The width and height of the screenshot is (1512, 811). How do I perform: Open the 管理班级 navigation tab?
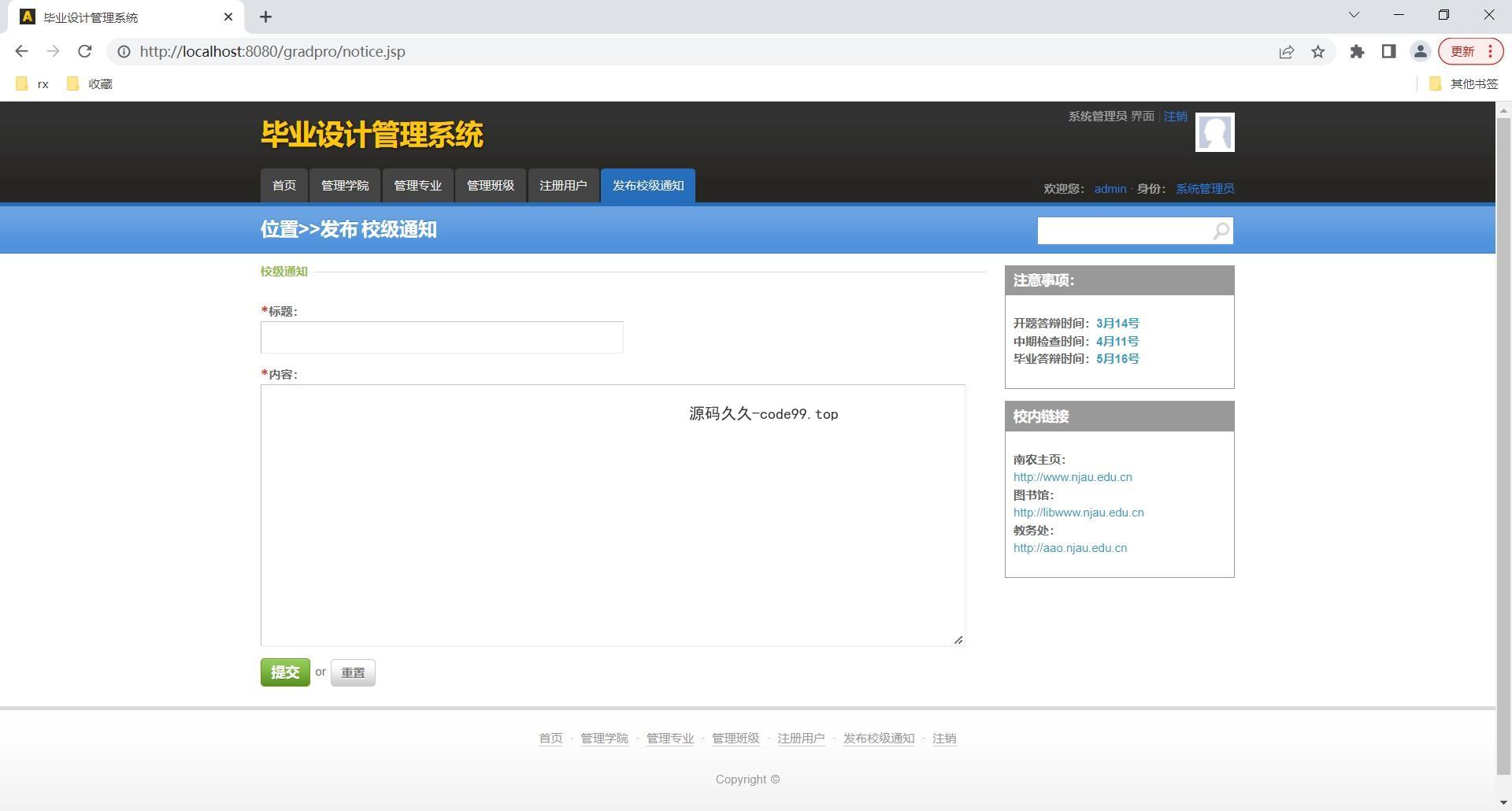(x=491, y=186)
